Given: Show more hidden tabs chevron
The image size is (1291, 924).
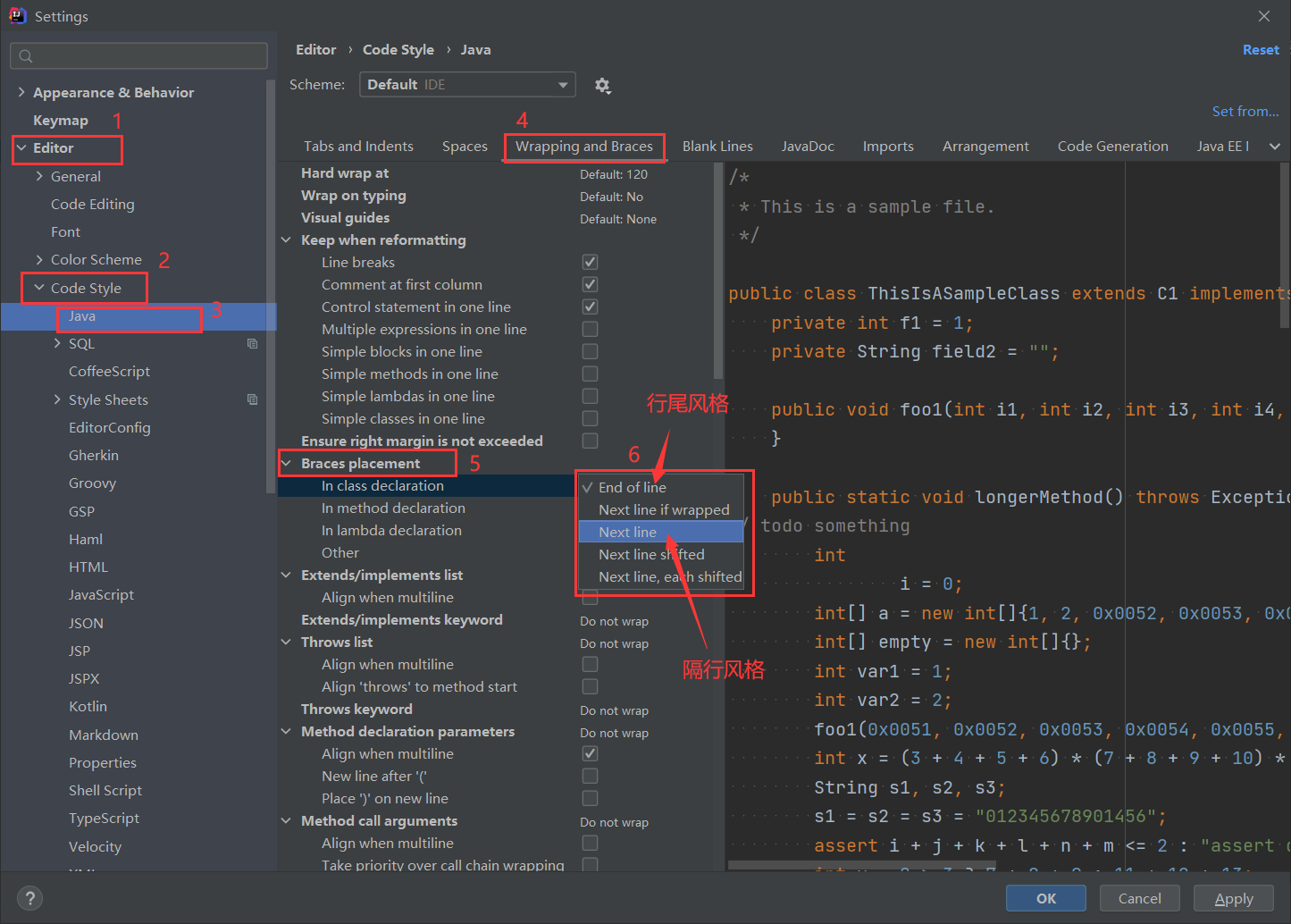Looking at the screenshot, I should (1275, 147).
